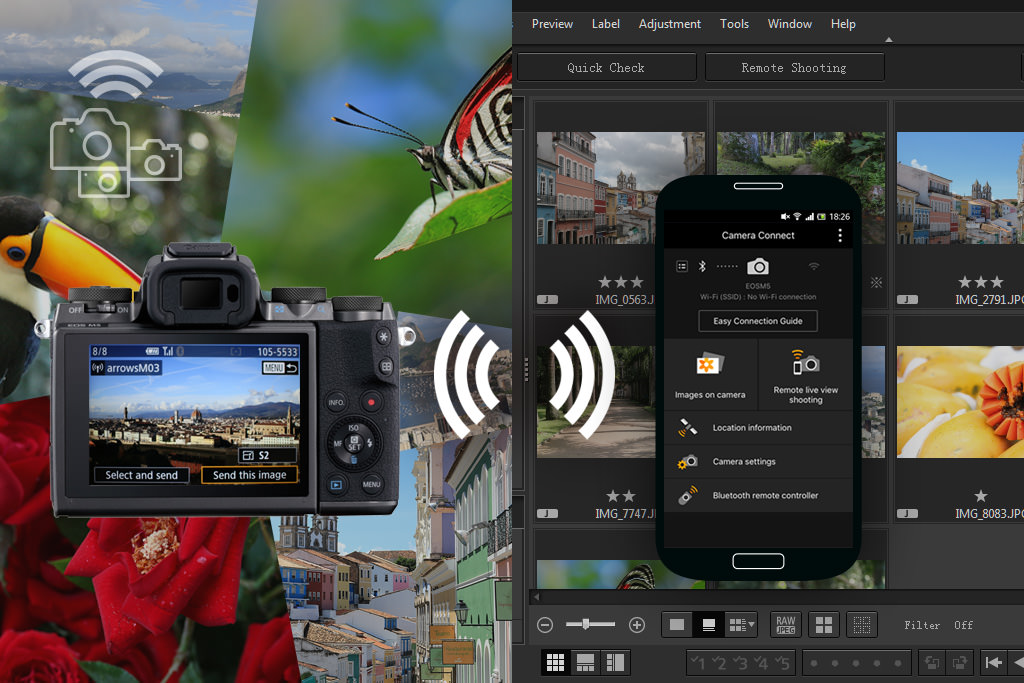Jump to first image arrow icon
Image resolution: width=1024 pixels, height=683 pixels.
click(993, 662)
